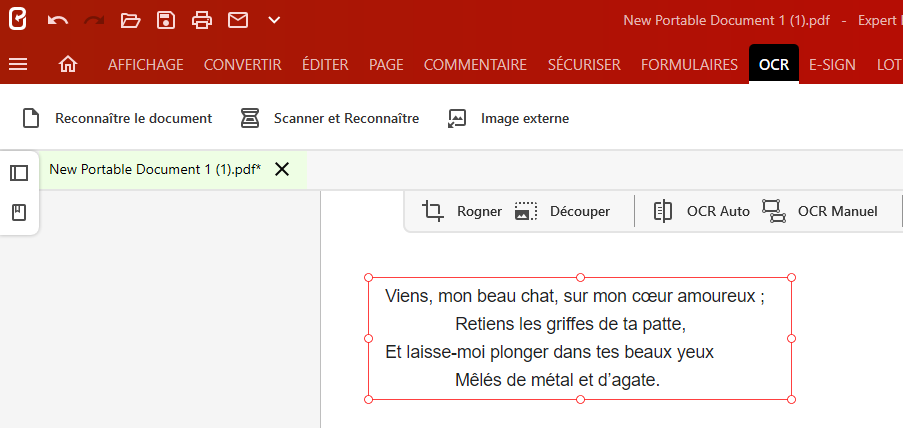The width and height of the screenshot is (903, 428).
Task: Click the bottom-middle selection handle
Action: click(580, 399)
